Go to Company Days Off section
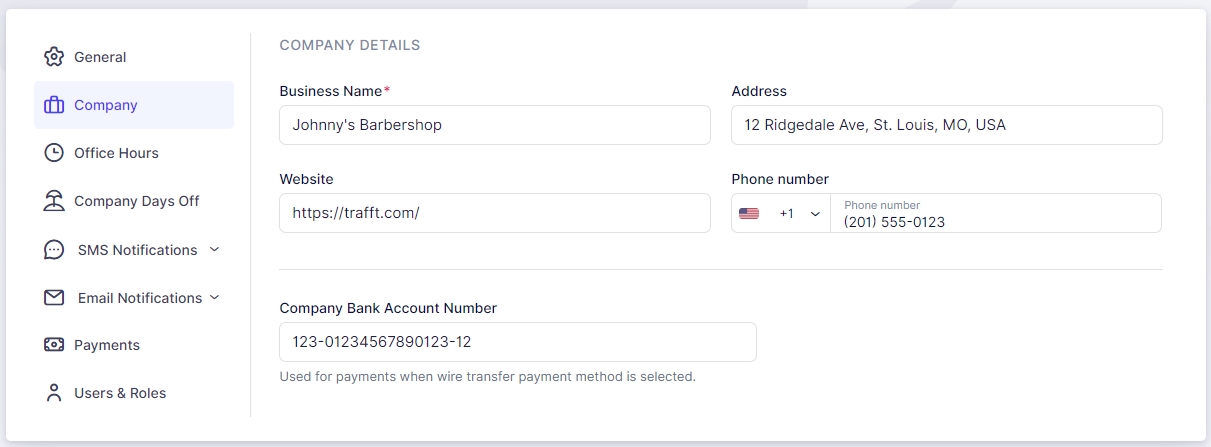The width and height of the screenshot is (1211, 447). coord(137,201)
